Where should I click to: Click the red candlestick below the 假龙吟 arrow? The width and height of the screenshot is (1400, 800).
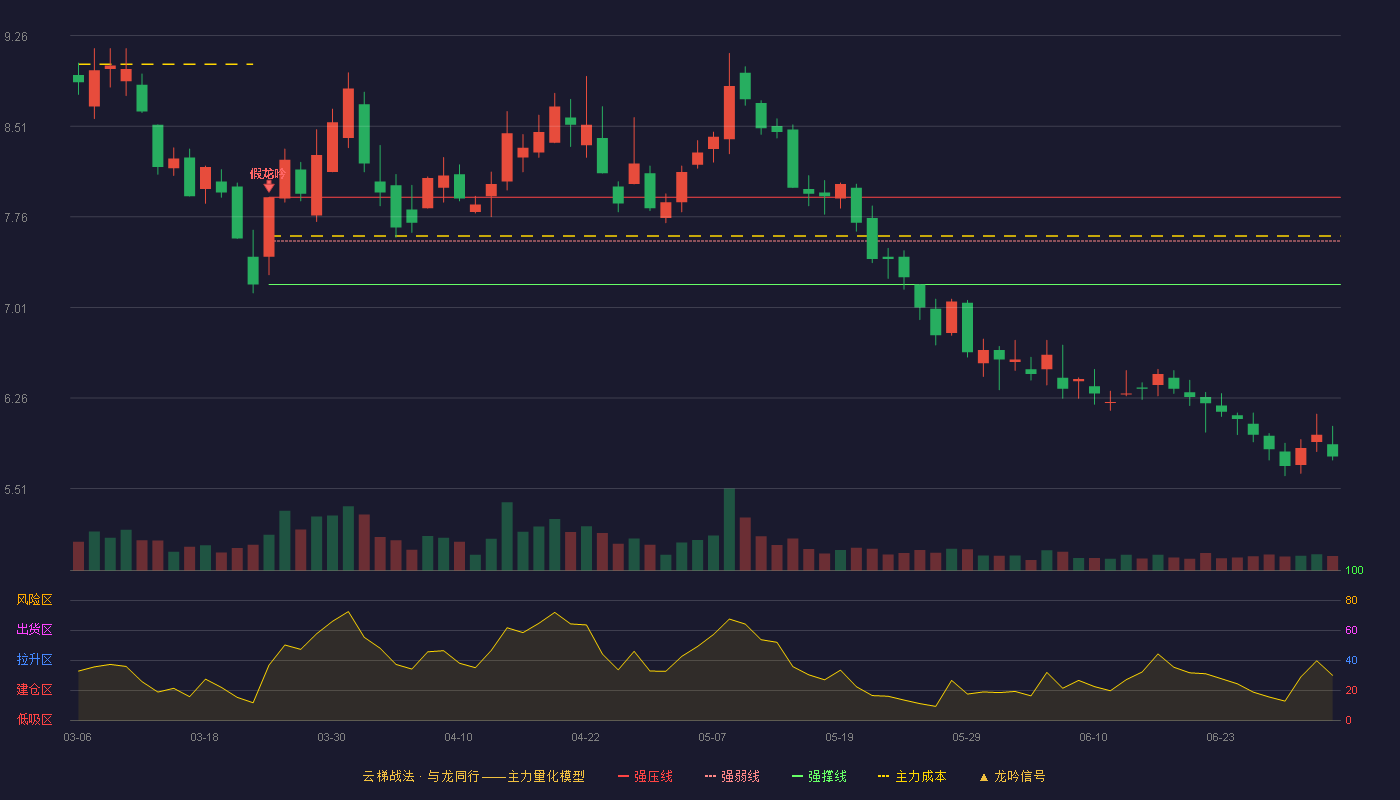(x=269, y=227)
